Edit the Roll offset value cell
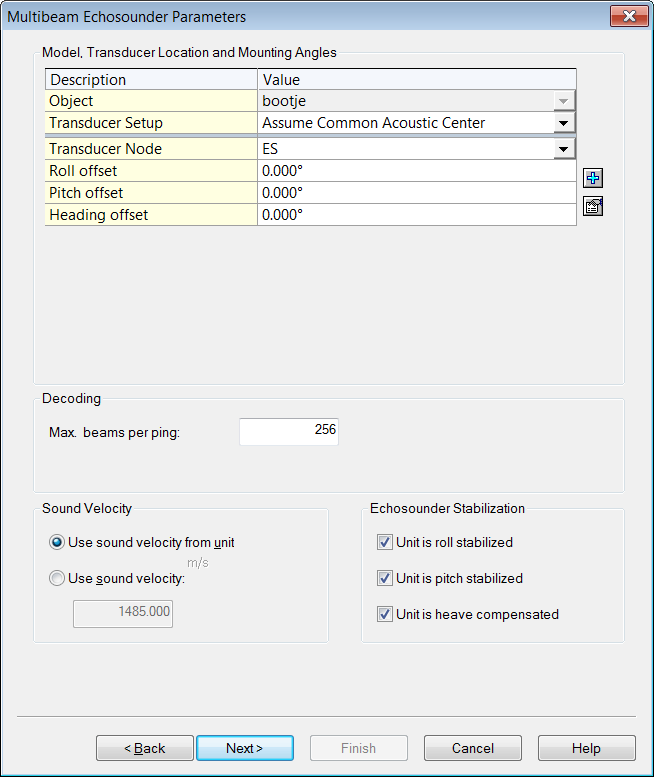 (x=415, y=171)
